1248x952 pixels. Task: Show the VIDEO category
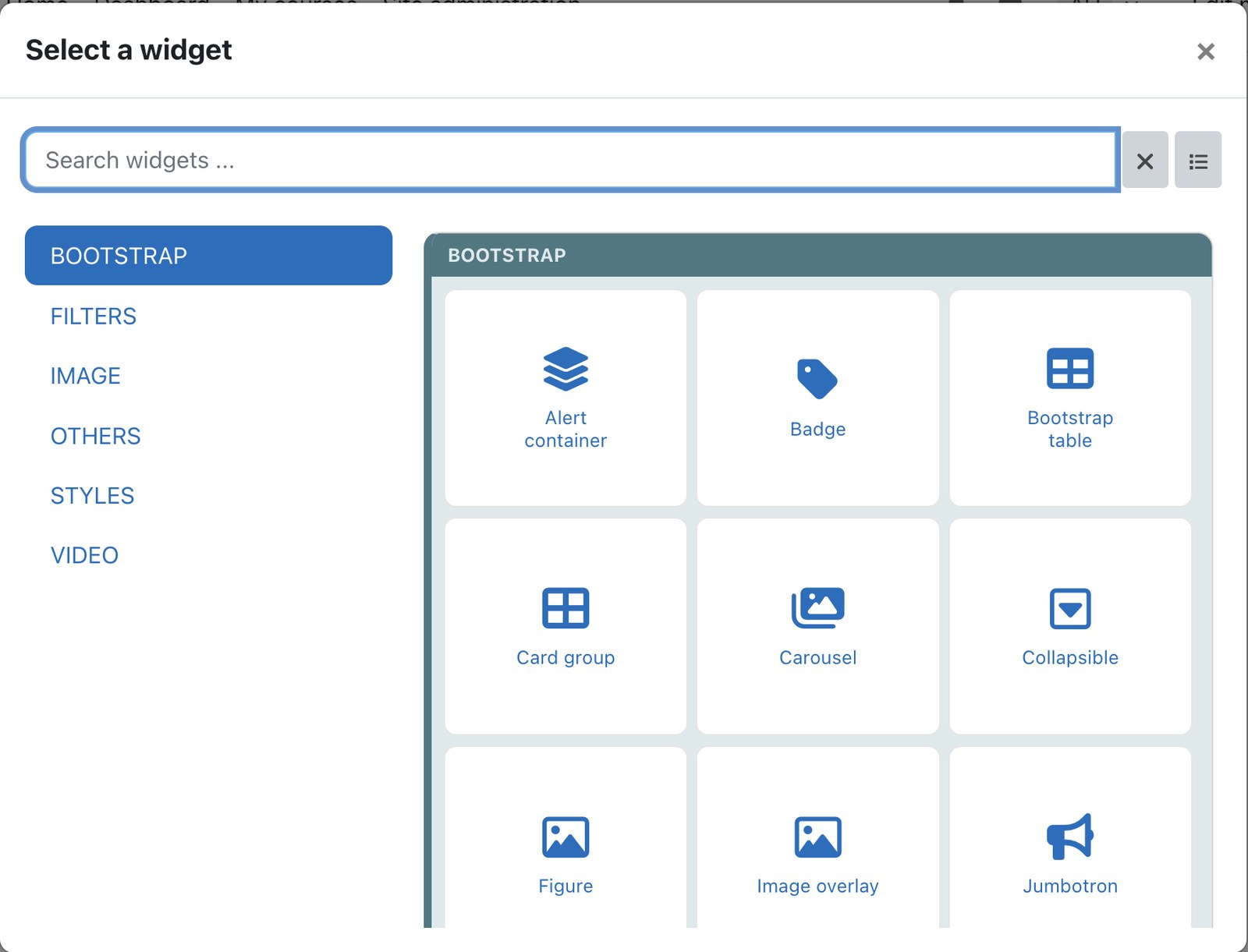tap(208, 555)
